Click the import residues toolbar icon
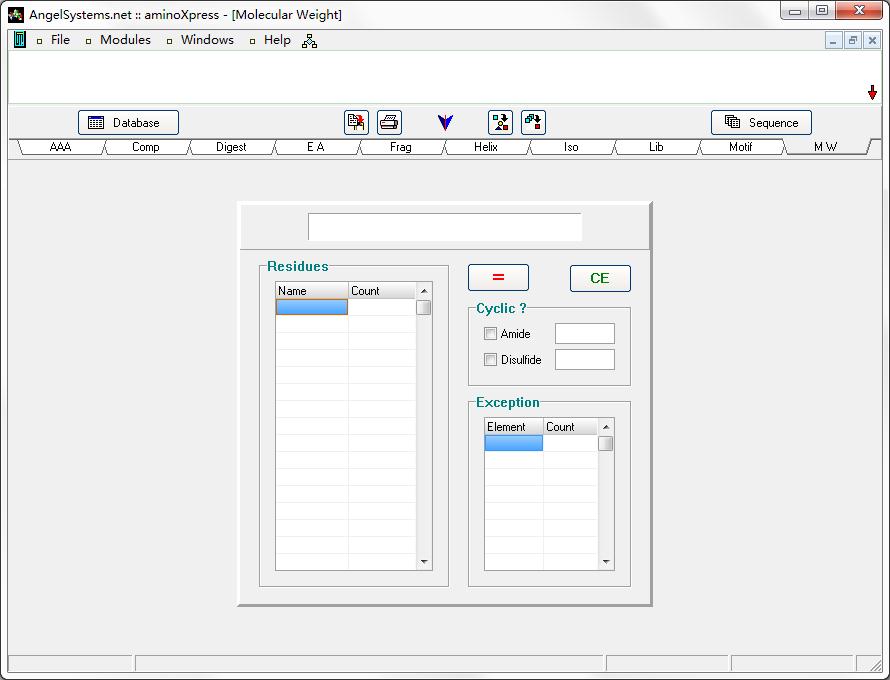Viewport: 890px width, 680px height. (500, 122)
